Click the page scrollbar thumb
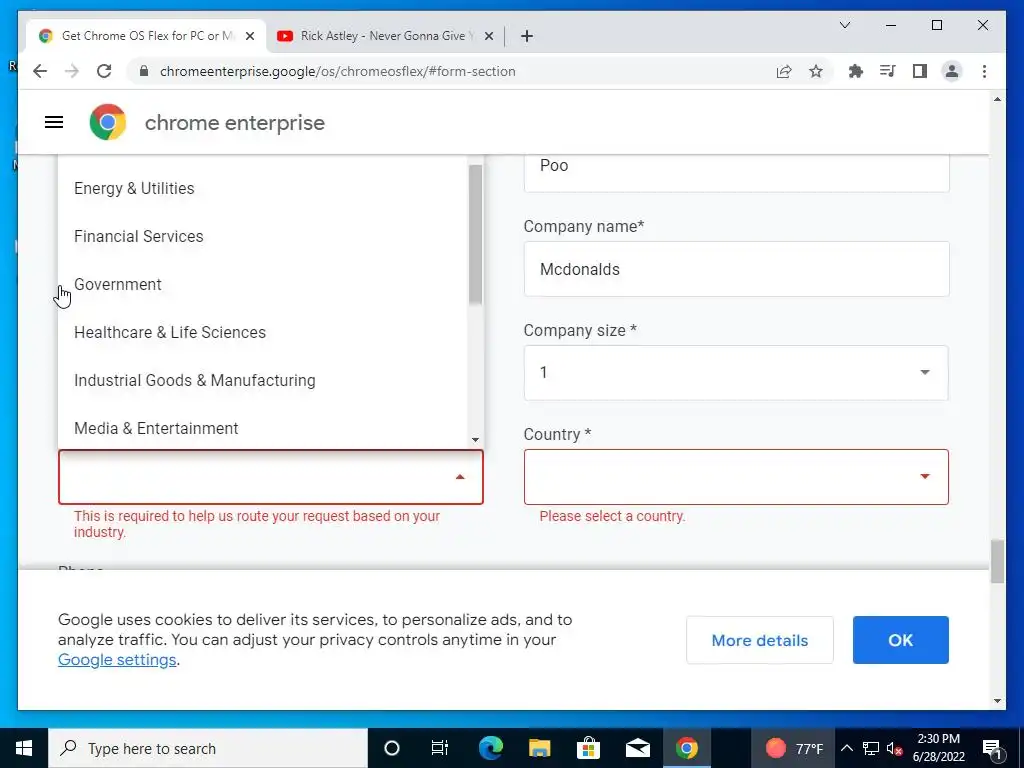 [x=997, y=561]
